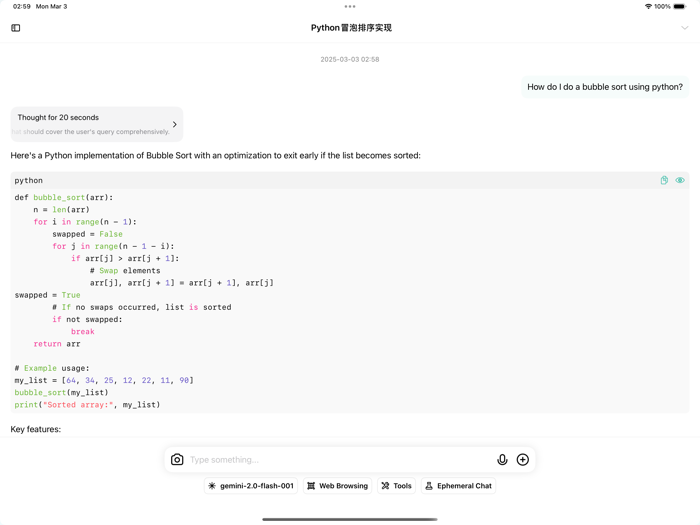The width and height of the screenshot is (700, 525).
Task: Expand the chat title chevron
Action: coord(684,28)
